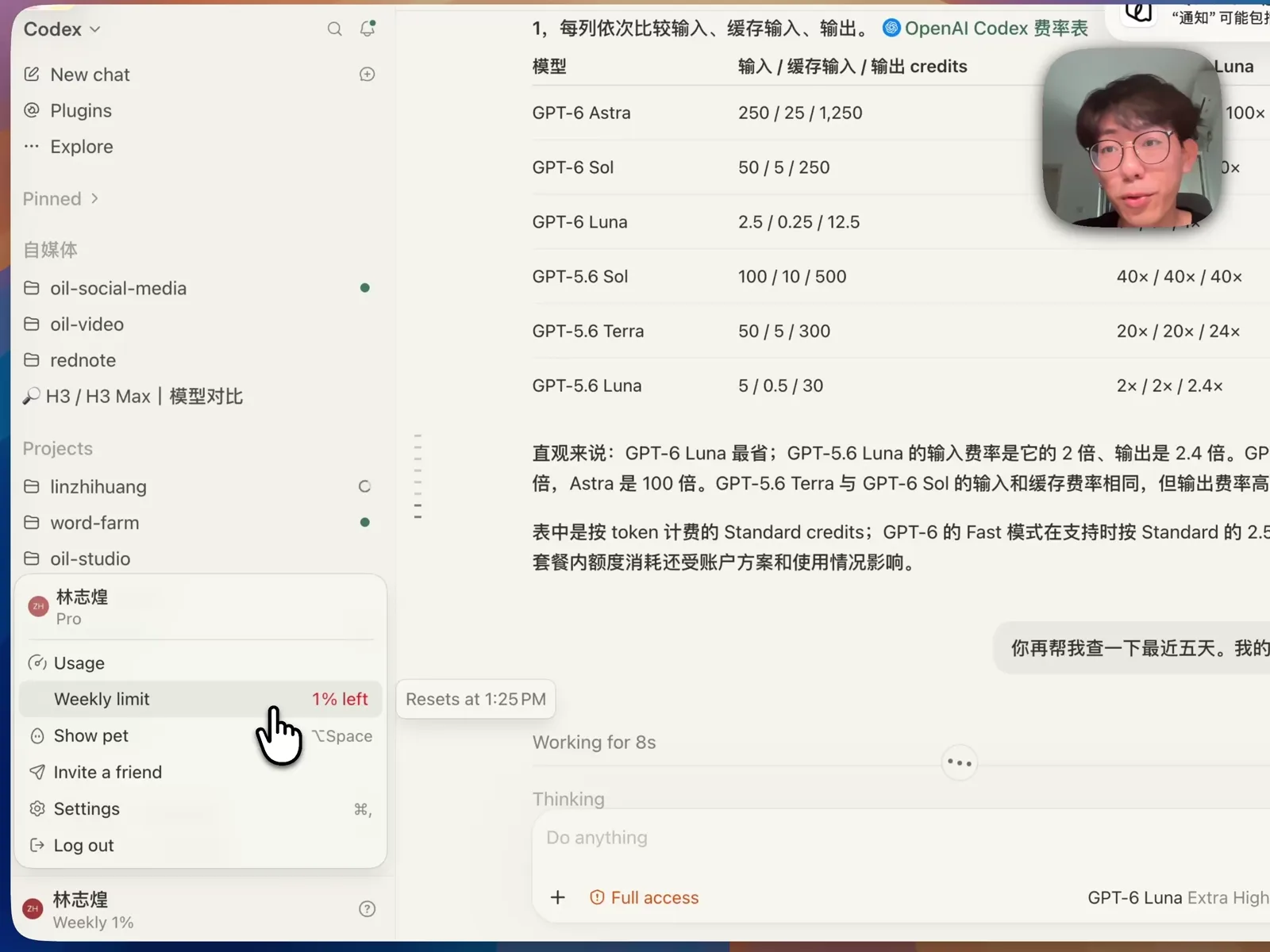Click the green dot beside word-farm
1270x952 pixels.
(x=364, y=522)
